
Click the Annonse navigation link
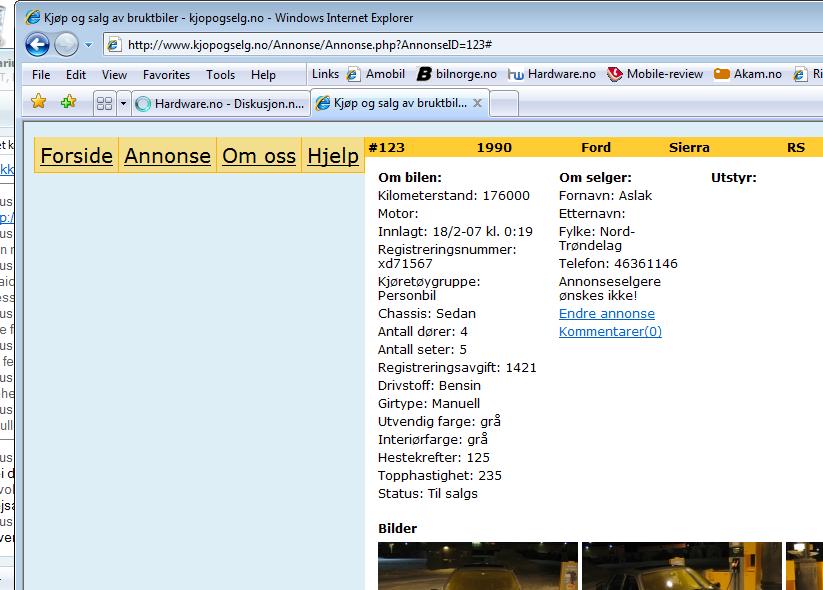pyautogui.click(x=167, y=155)
